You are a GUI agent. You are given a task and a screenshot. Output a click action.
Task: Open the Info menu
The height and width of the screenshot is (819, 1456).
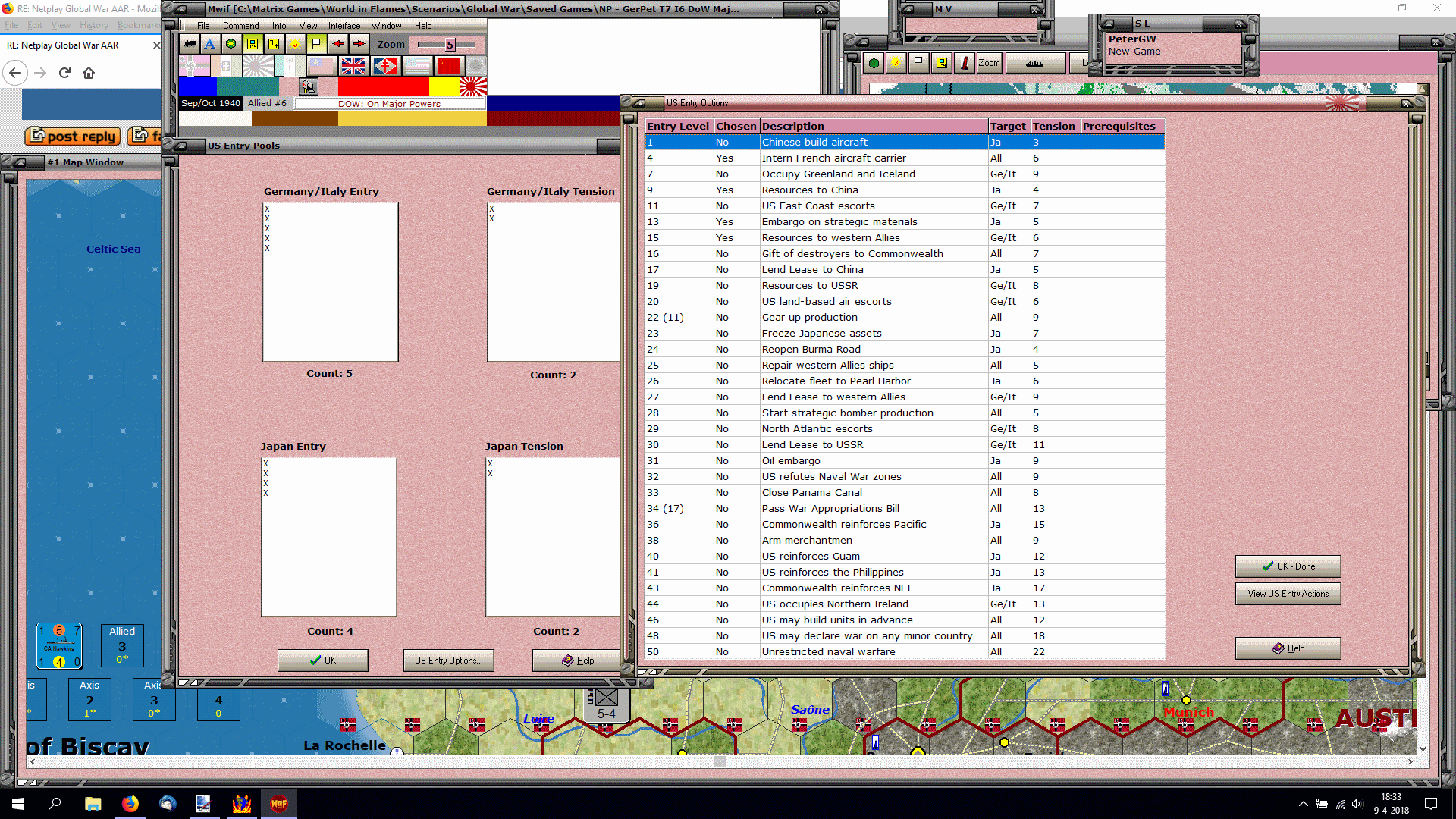279,26
